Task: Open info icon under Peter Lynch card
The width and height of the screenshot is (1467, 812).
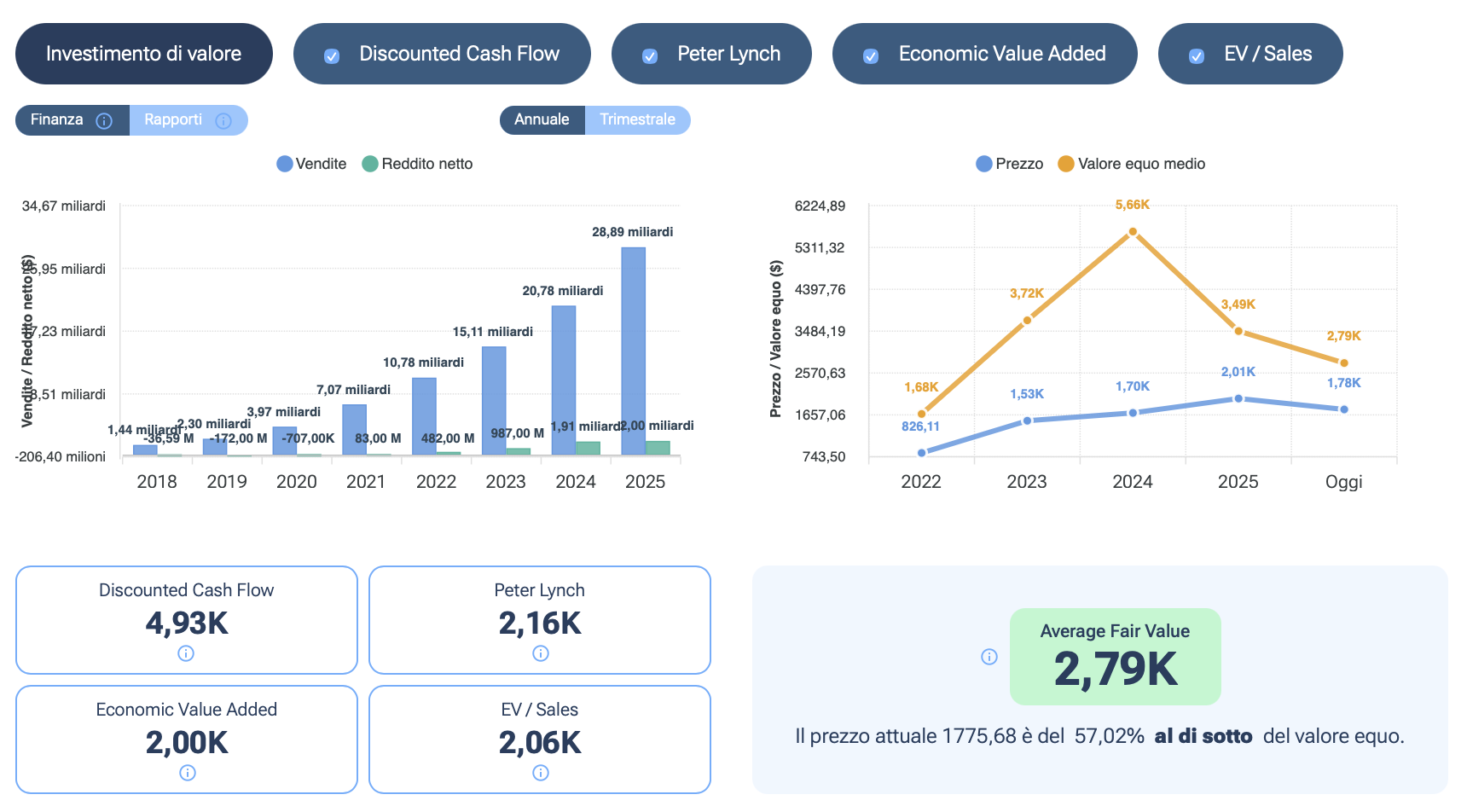Action: (540, 653)
